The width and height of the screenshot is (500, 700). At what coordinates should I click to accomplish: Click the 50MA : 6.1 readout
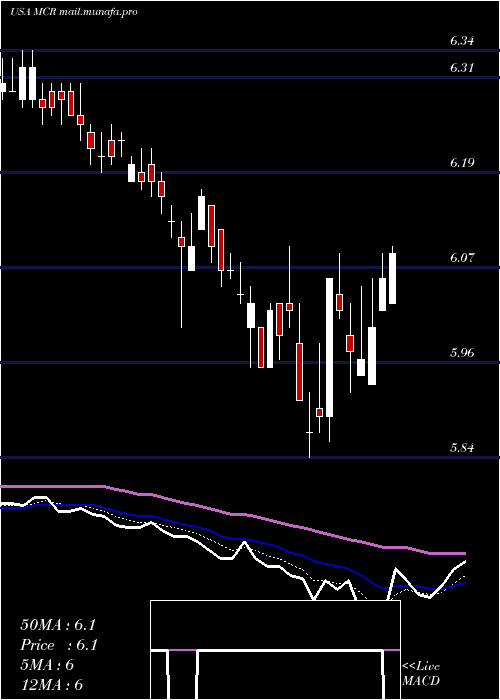point(58,625)
